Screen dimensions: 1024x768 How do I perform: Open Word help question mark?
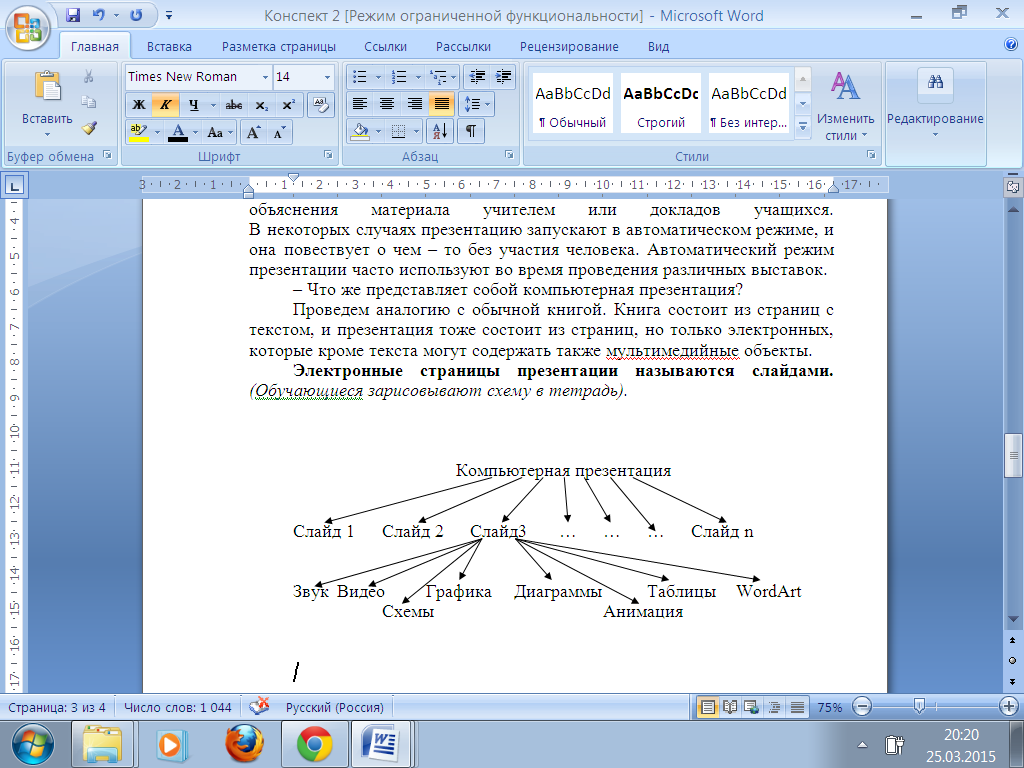click(x=1010, y=44)
